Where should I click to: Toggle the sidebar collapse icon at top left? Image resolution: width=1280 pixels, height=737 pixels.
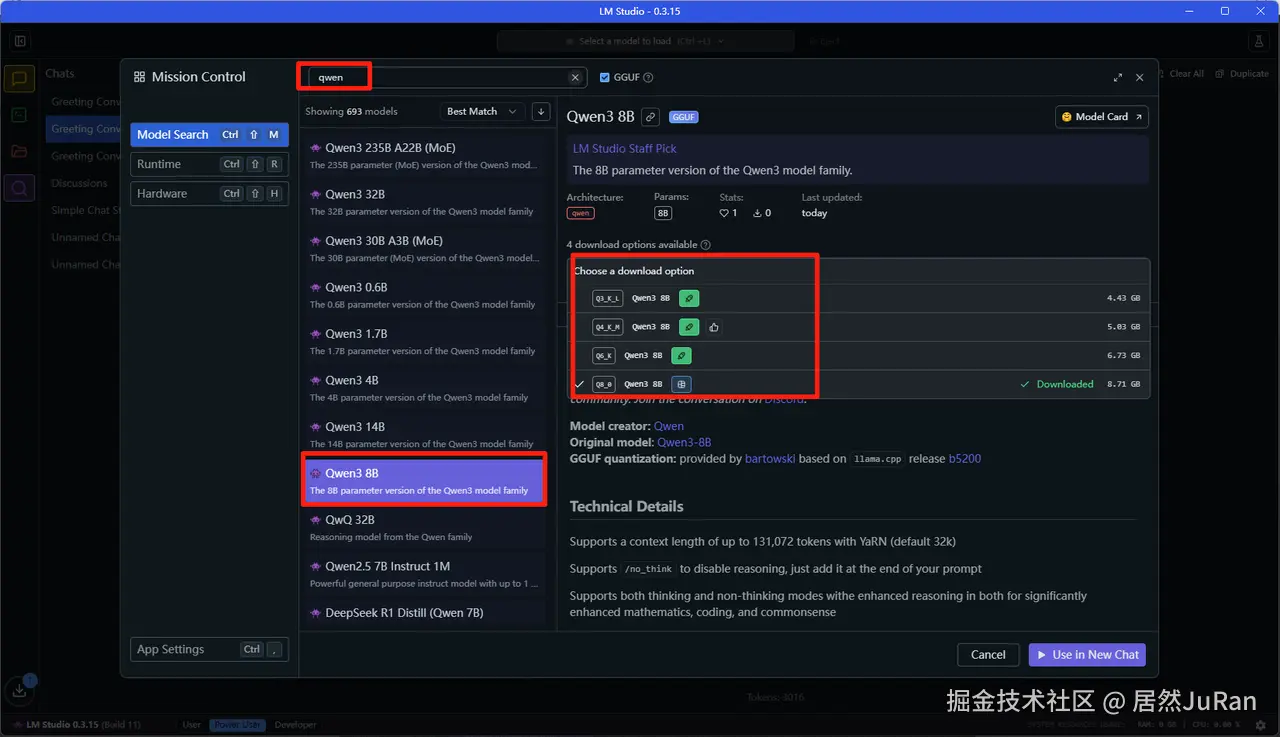[20, 41]
